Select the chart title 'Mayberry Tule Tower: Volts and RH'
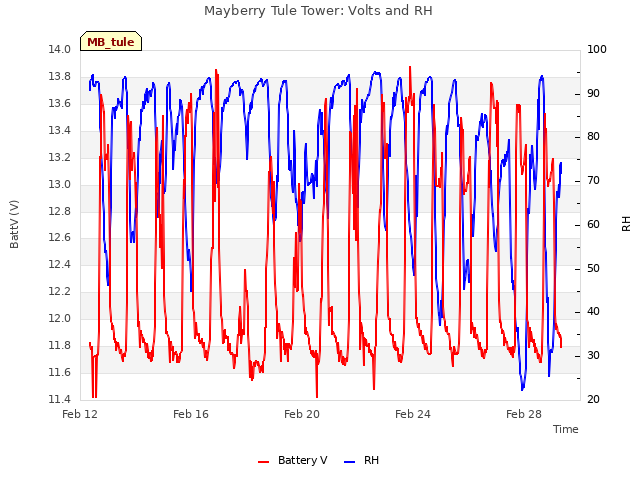Image resolution: width=640 pixels, height=480 pixels. click(318, 11)
